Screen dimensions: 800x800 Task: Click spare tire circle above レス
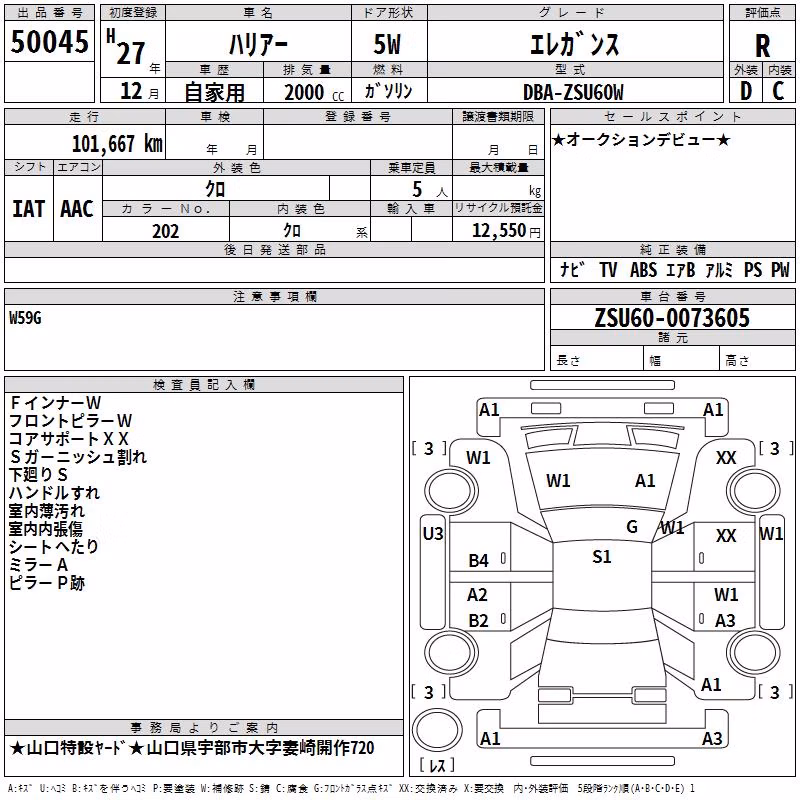click(437, 730)
